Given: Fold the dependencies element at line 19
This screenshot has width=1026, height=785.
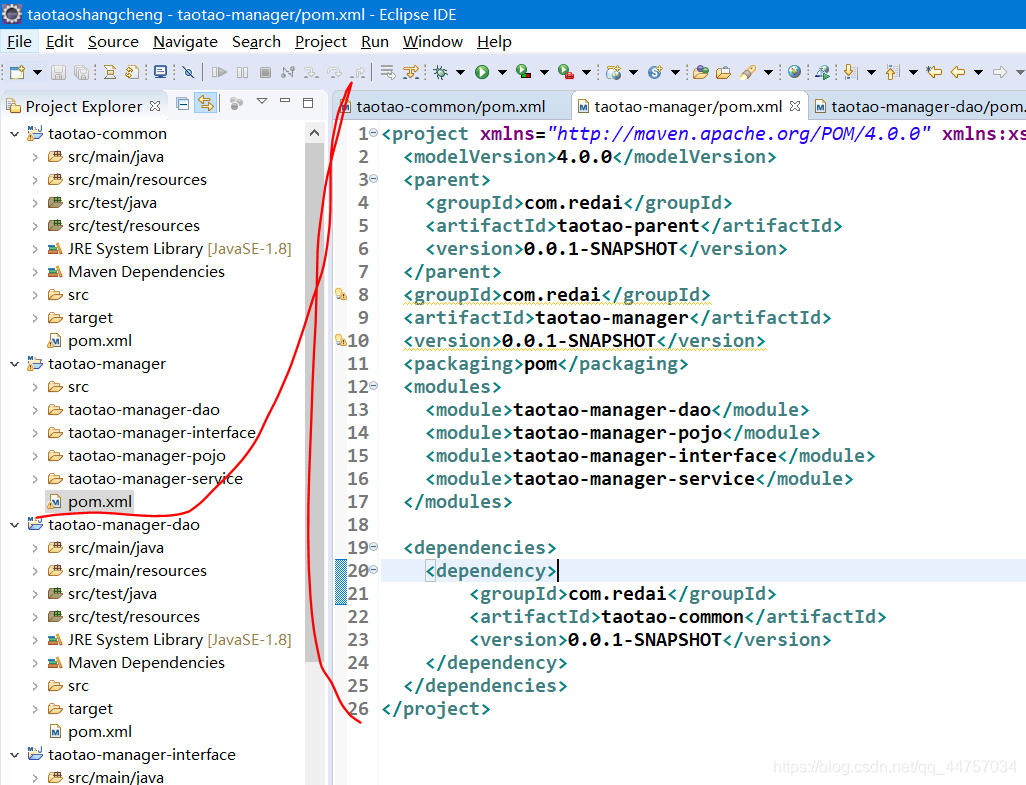Looking at the screenshot, I should click(x=374, y=546).
